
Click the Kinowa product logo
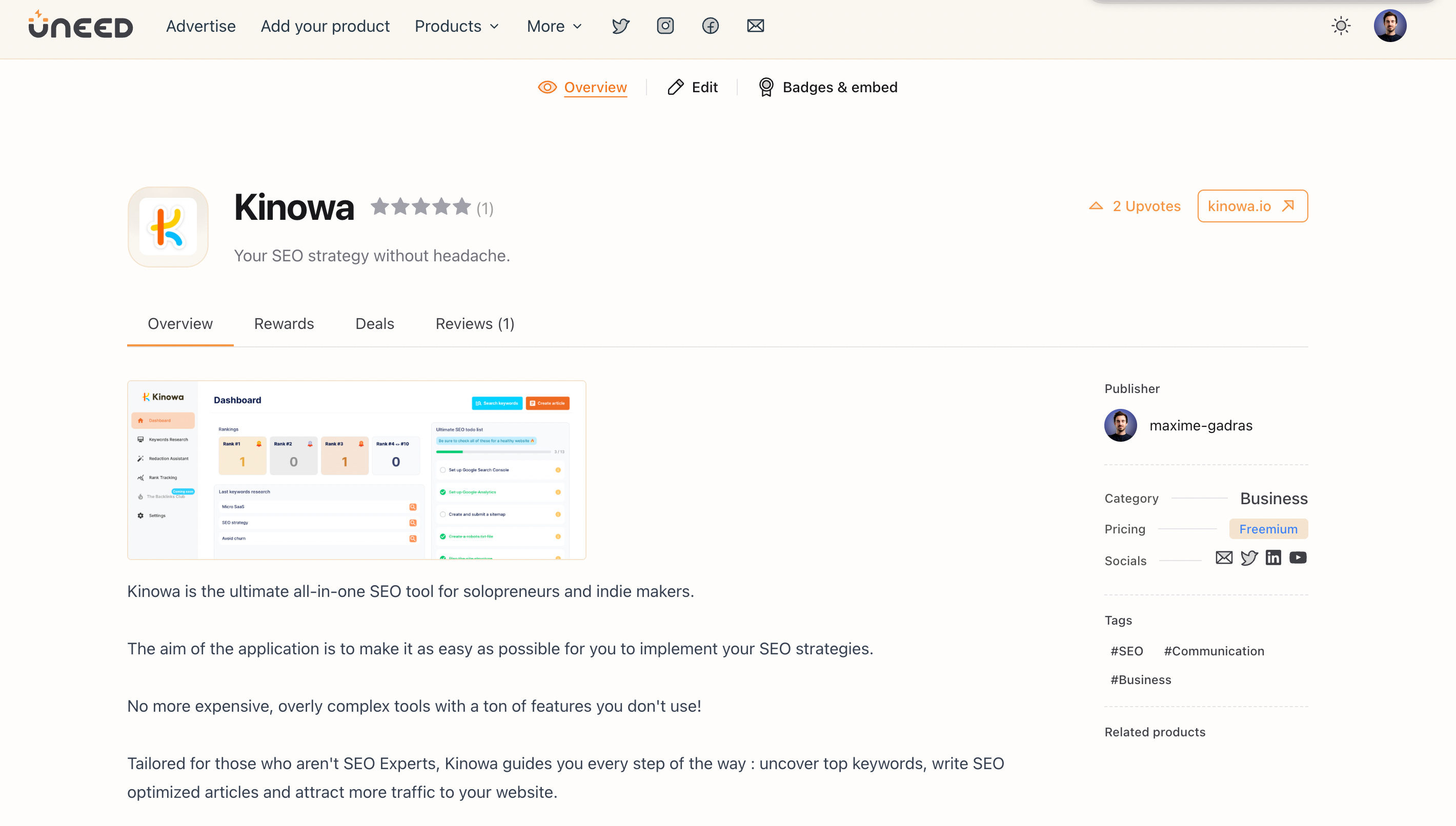168,227
